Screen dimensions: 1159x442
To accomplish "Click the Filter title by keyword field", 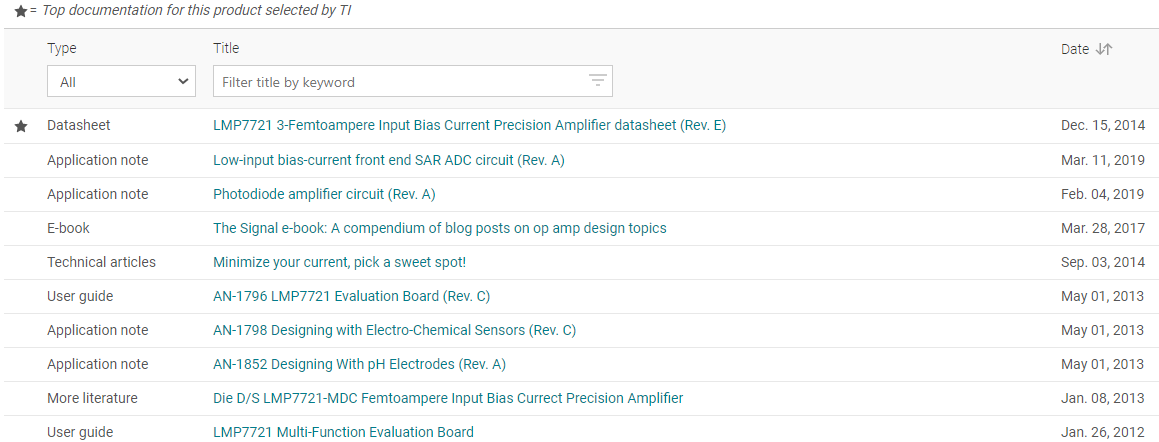I will pos(400,82).
